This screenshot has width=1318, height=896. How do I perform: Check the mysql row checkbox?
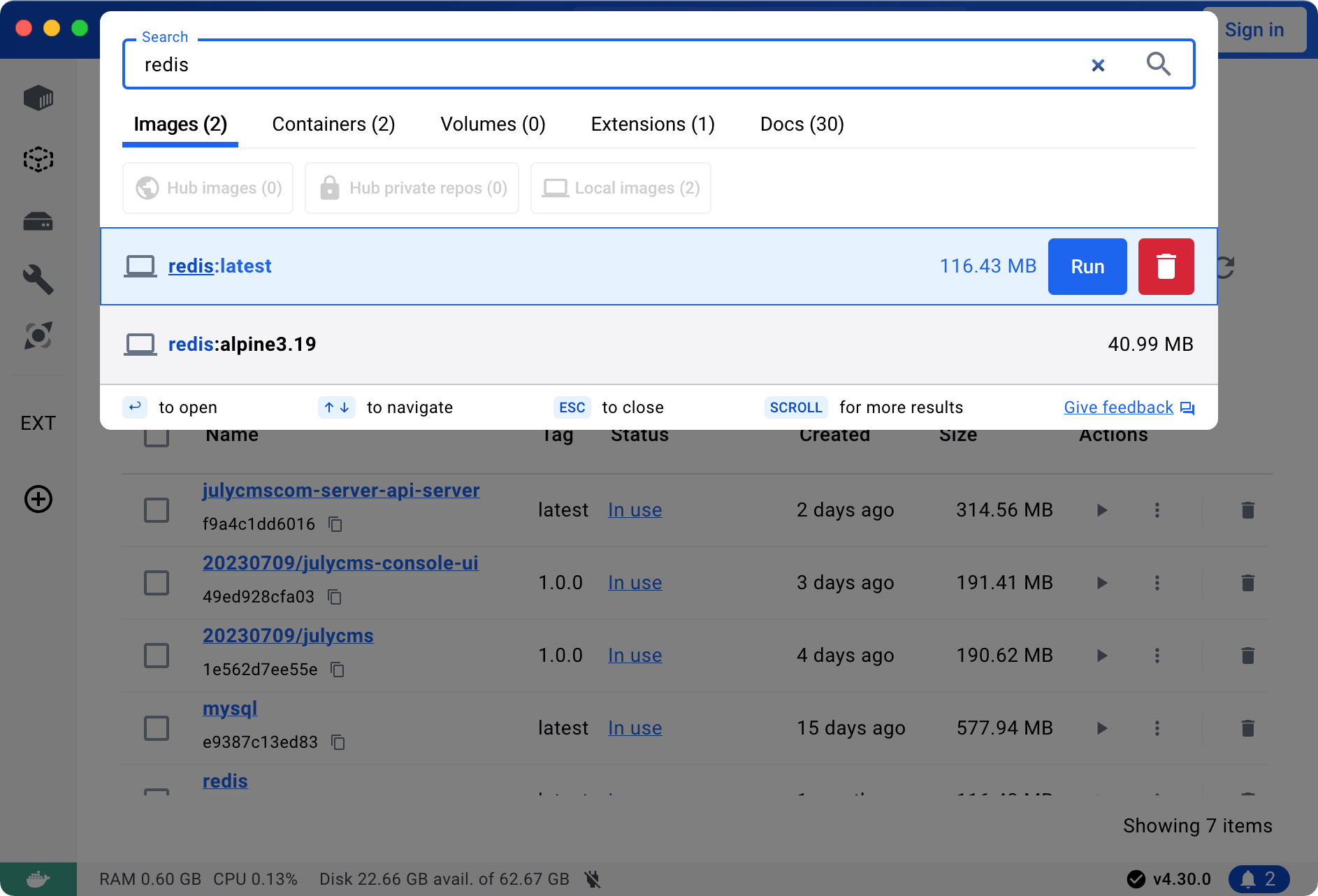(157, 728)
